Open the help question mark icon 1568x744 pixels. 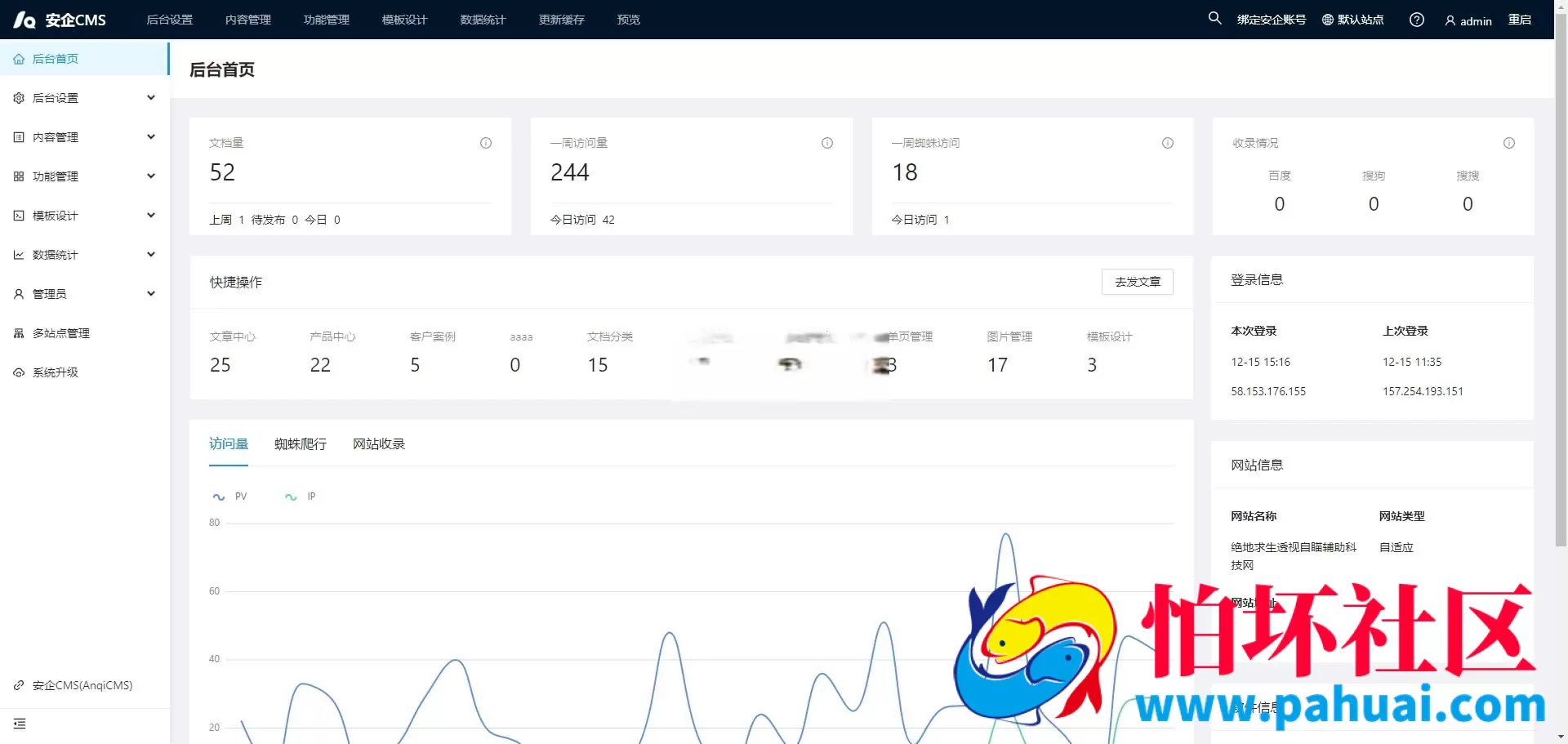pos(1416,20)
